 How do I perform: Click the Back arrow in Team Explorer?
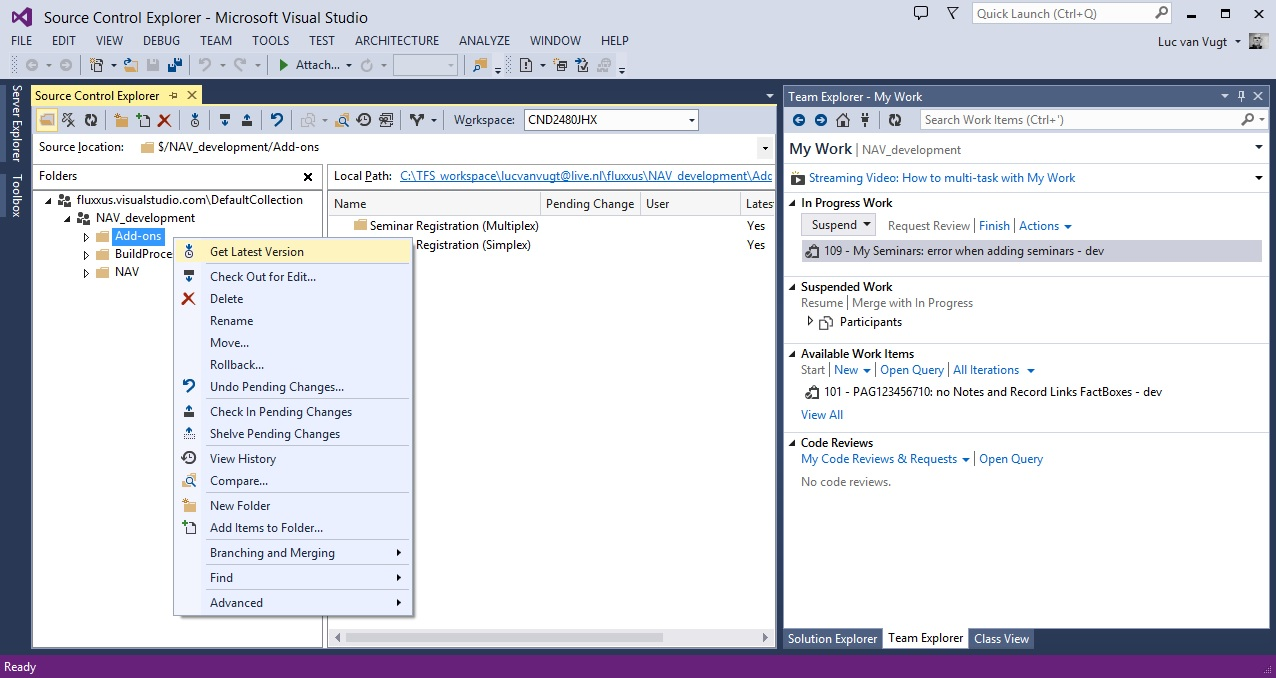799,120
